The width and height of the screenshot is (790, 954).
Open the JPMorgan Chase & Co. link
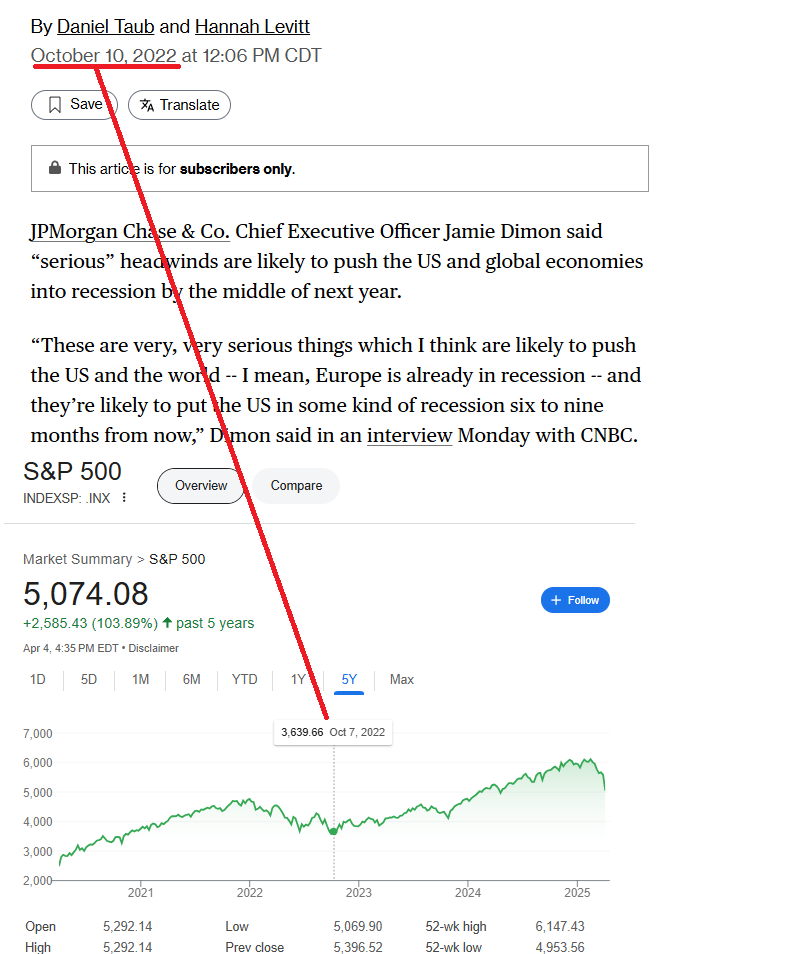(130, 232)
